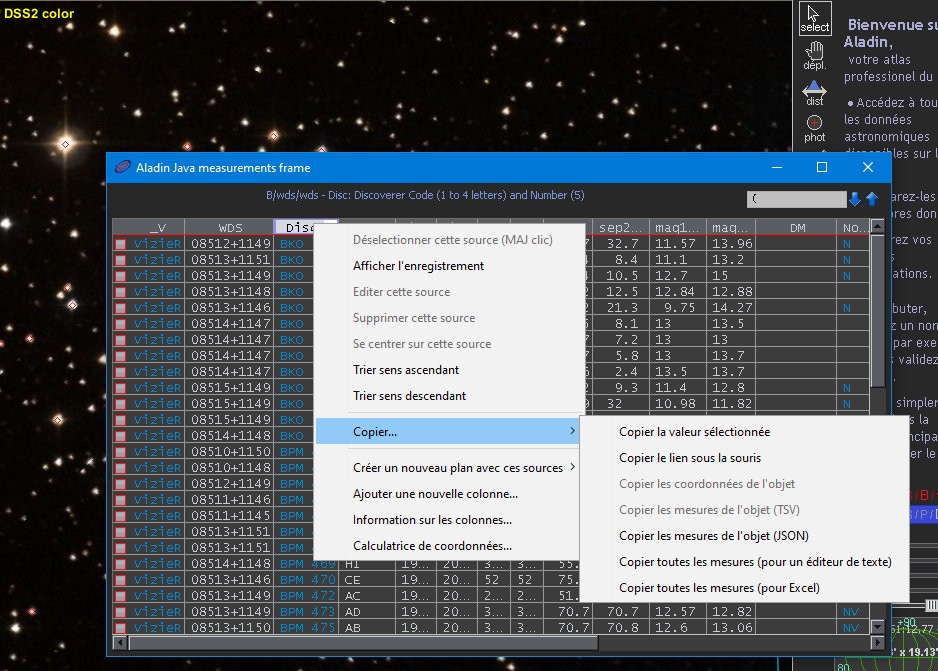Select 'Trier sens ascendant'
The width and height of the screenshot is (938, 671).
(x=406, y=370)
